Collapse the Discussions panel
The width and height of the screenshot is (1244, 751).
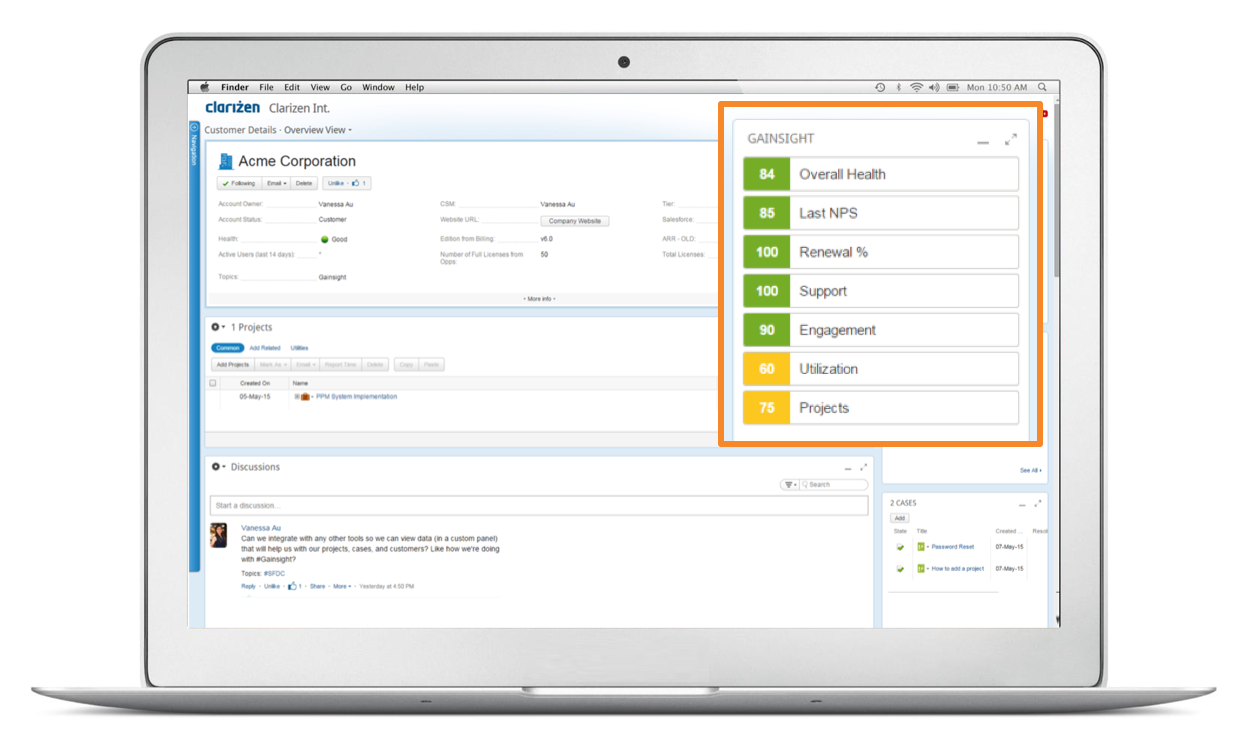(x=848, y=468)
